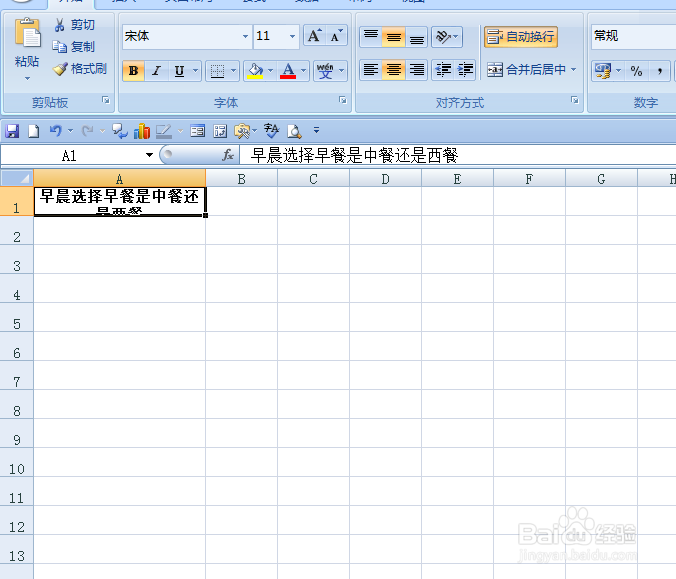Image resolution: width=676 pixels, height=579 pixels.
Task: Click the wén phonetic guide icon
Action: 325,70
